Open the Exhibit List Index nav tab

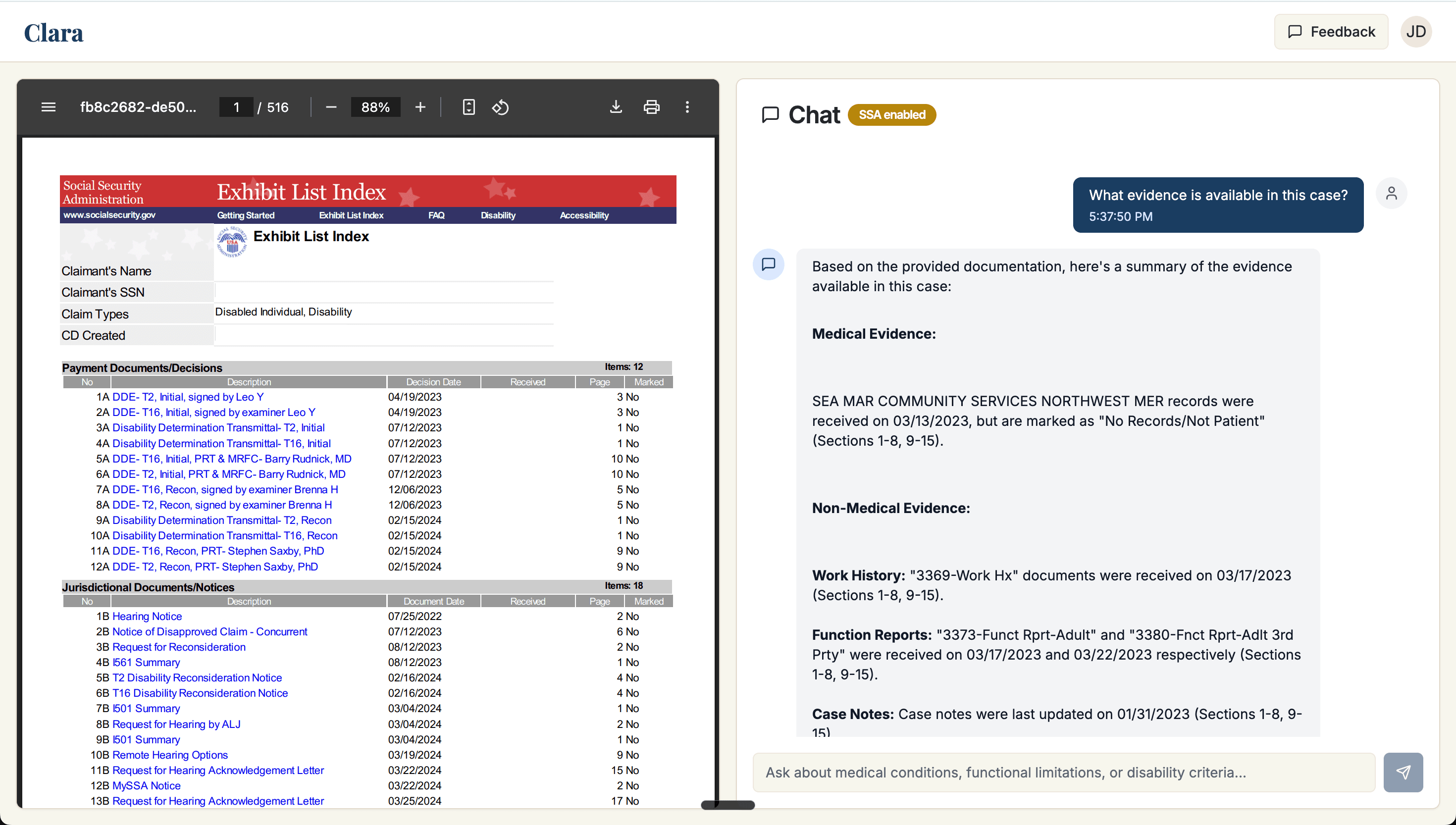351,215
